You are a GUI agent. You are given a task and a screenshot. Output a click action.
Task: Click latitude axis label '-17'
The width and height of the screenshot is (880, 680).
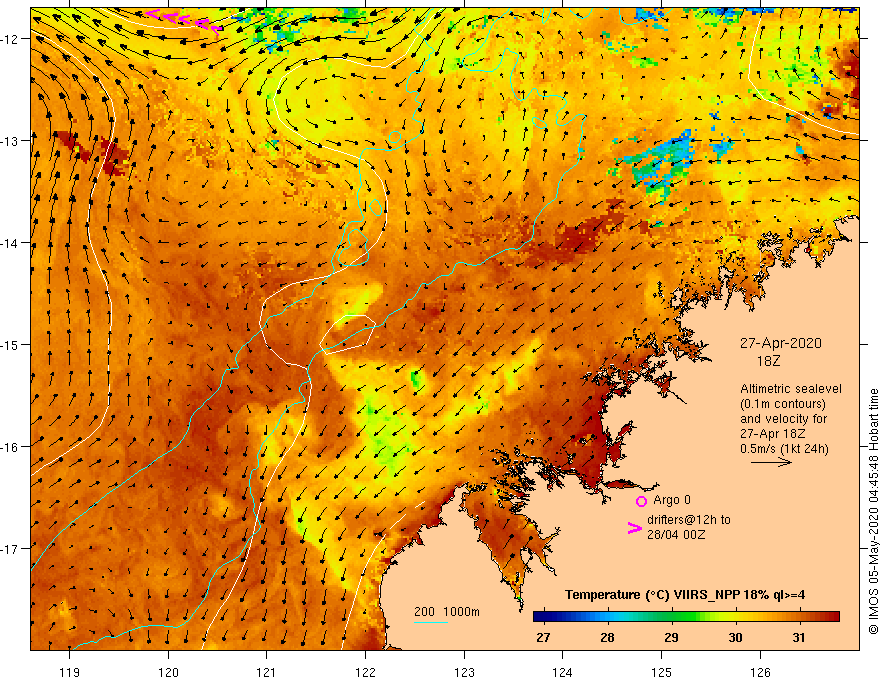tap(10, 548)
